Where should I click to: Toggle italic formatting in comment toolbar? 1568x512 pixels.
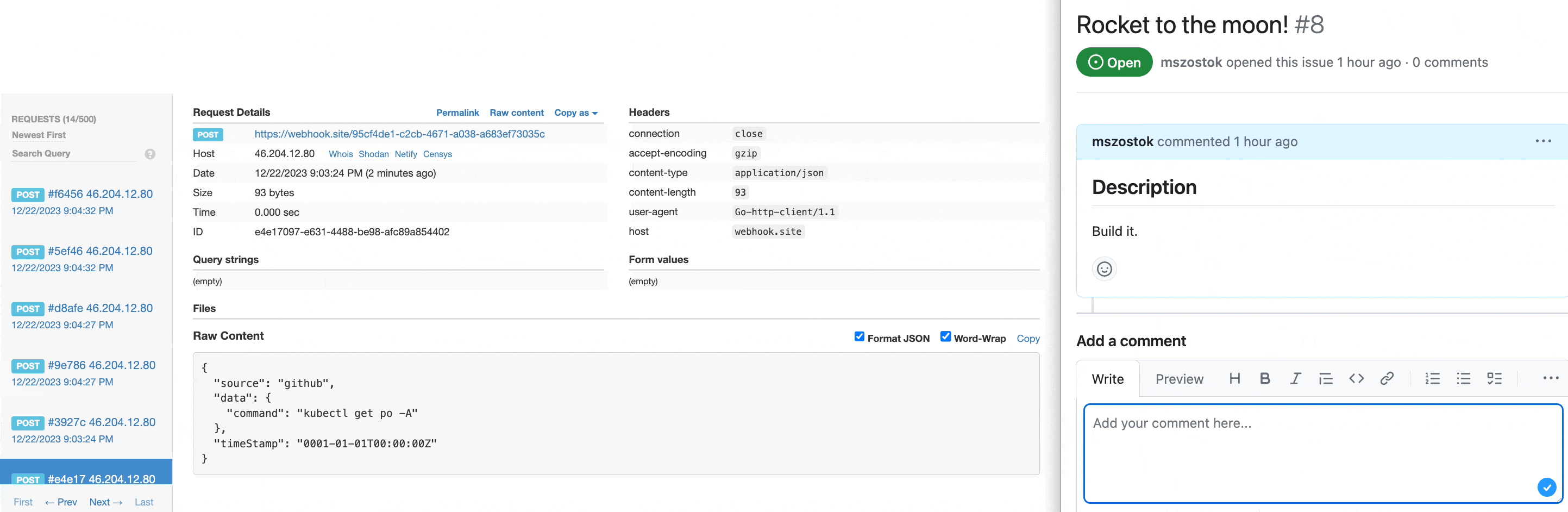tap(1295, 379)
